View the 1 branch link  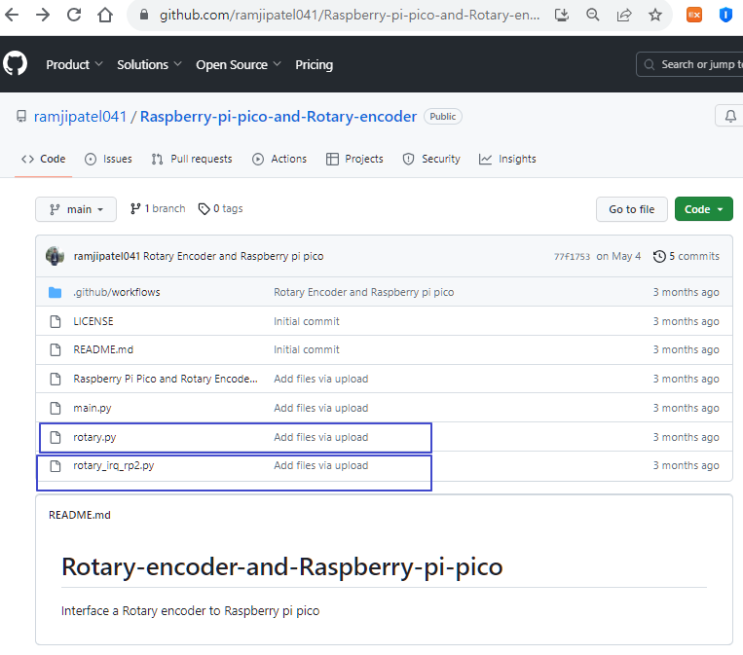pos(157,209)
